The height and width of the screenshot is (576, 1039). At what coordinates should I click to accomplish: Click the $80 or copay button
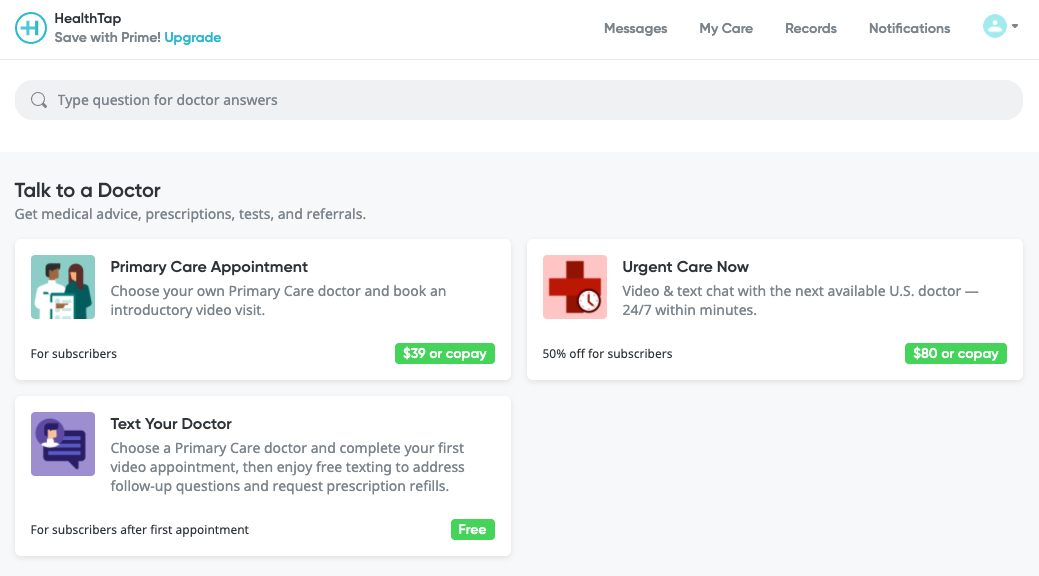coord(956,353)
